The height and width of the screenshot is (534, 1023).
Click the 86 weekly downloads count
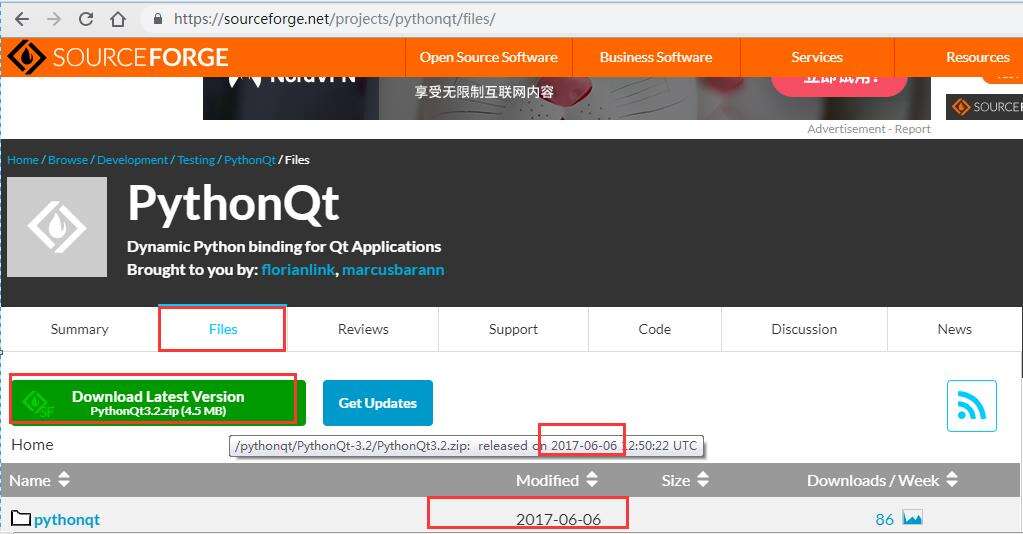[884, 520]
